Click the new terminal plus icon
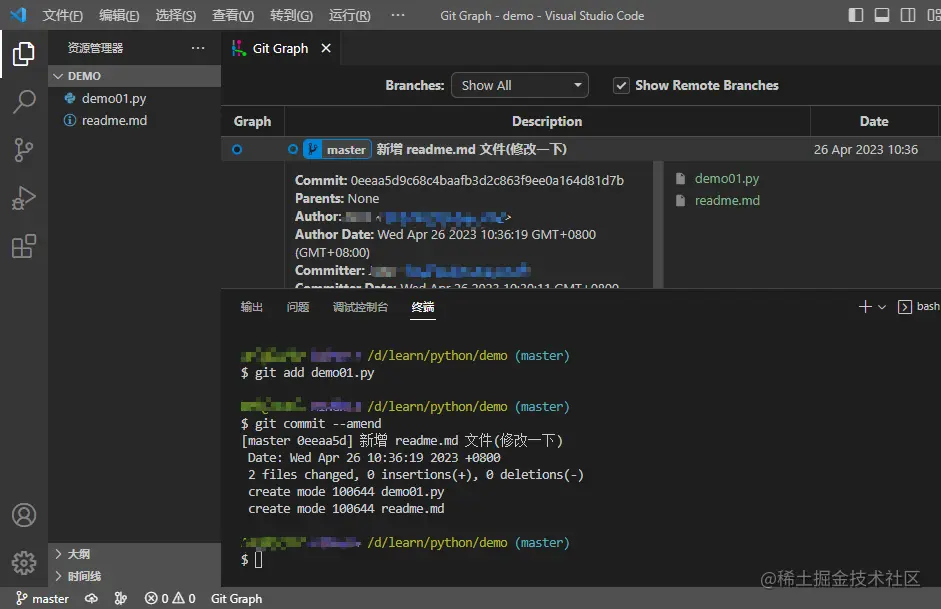 (x=865, y=307)
